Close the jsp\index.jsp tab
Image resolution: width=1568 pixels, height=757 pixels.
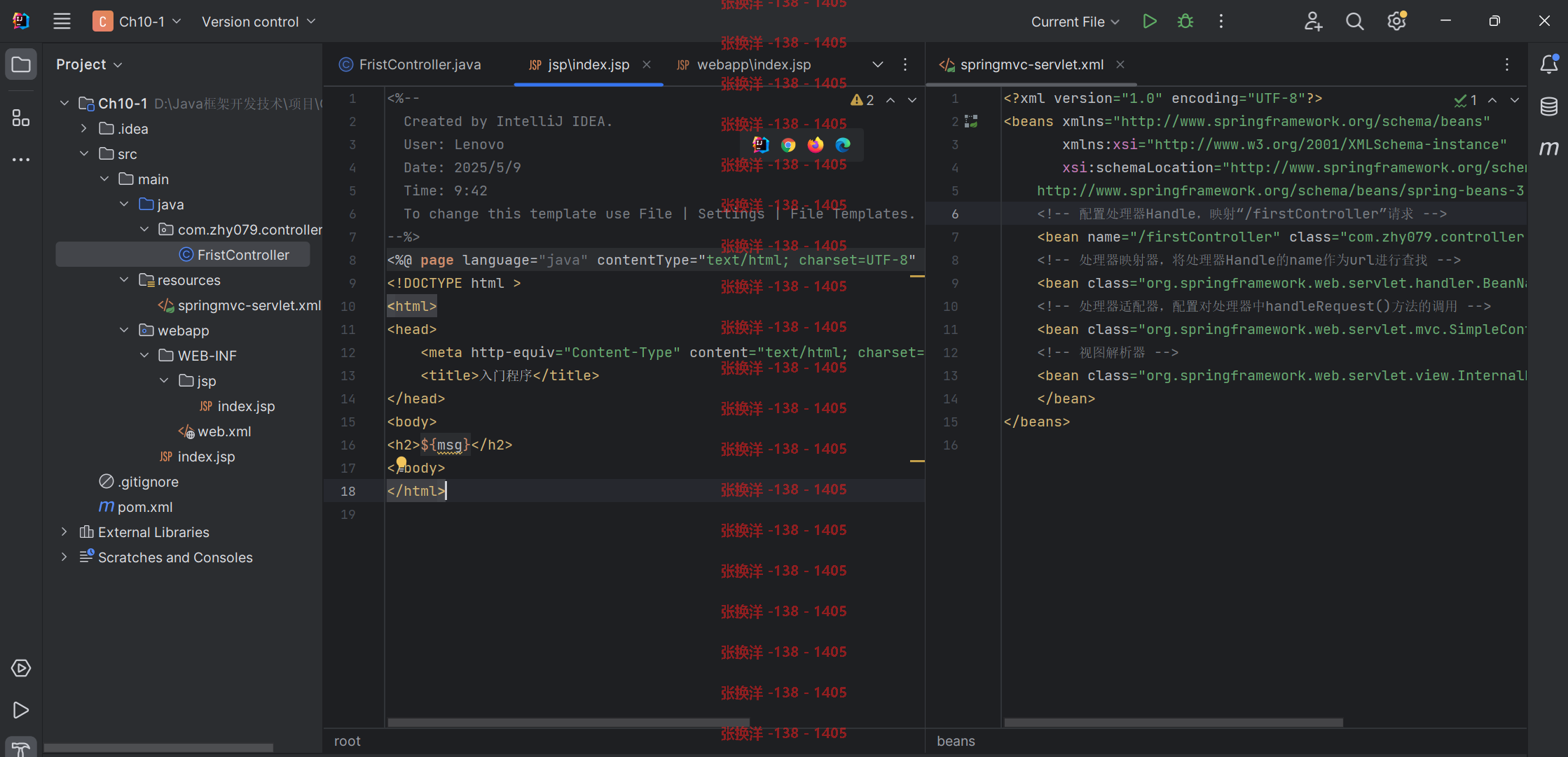click(x=647, y=64)
